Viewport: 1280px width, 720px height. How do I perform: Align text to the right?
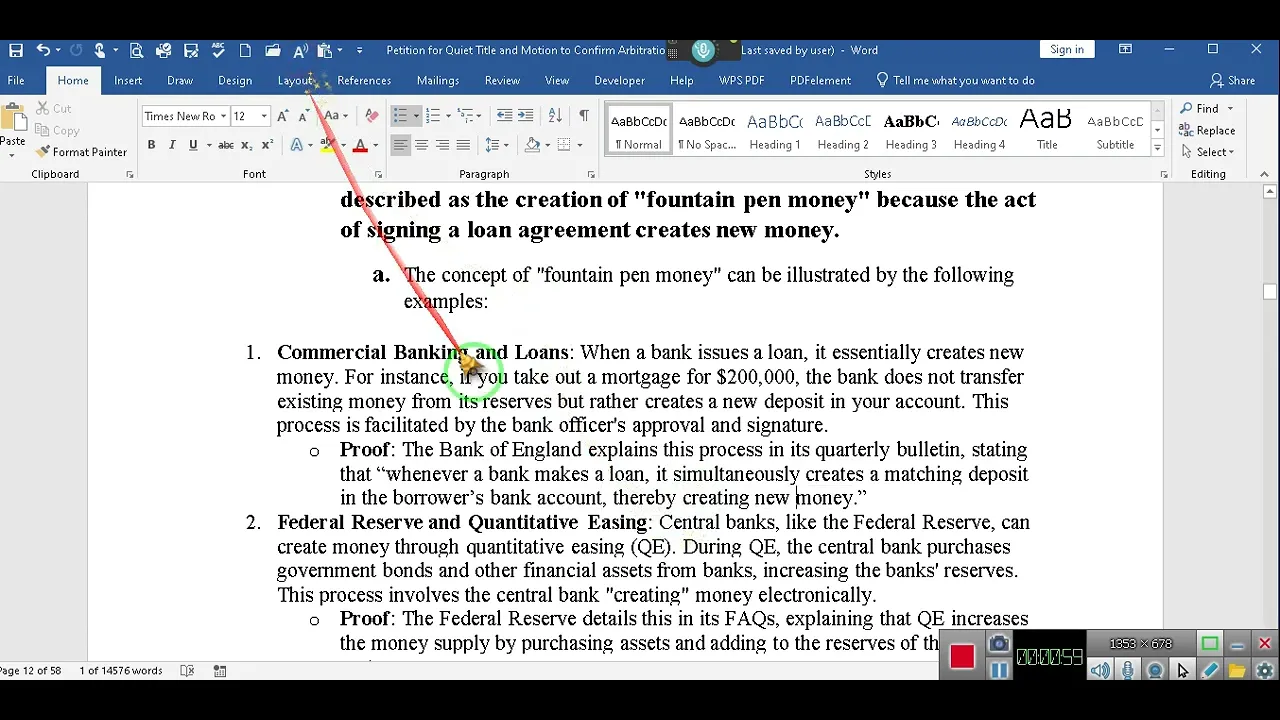pos(442,145)
